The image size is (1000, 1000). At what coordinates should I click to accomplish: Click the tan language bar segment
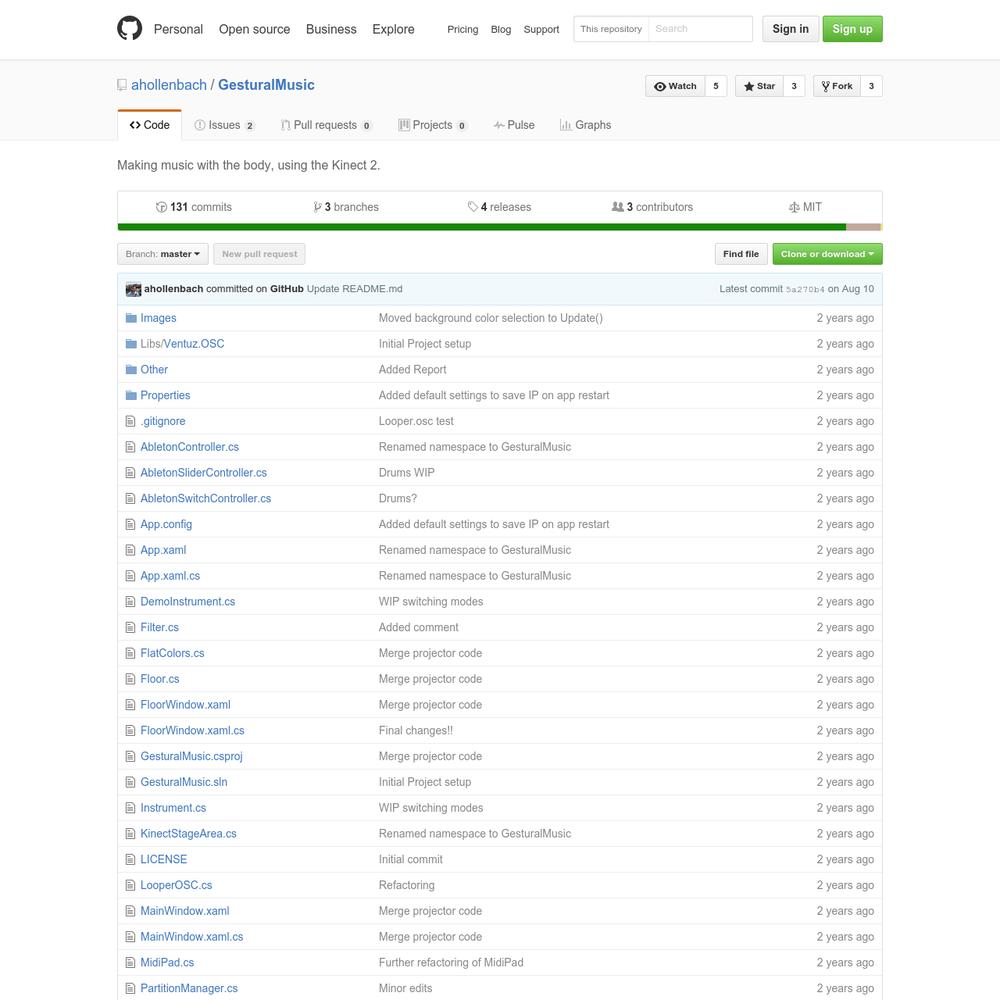coord(863,227)
